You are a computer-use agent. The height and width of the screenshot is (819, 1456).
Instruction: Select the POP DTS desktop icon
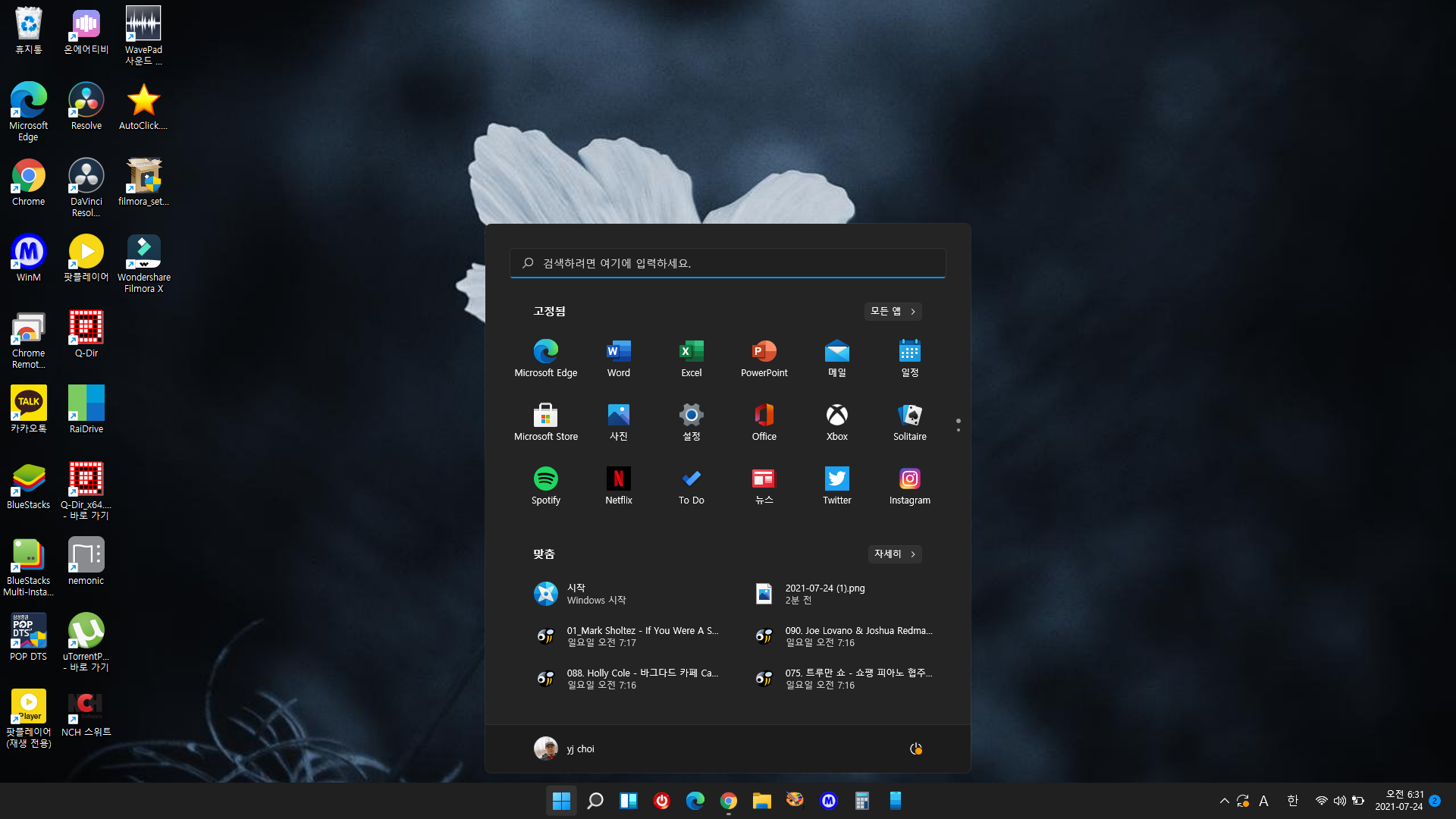click(29, 637)
